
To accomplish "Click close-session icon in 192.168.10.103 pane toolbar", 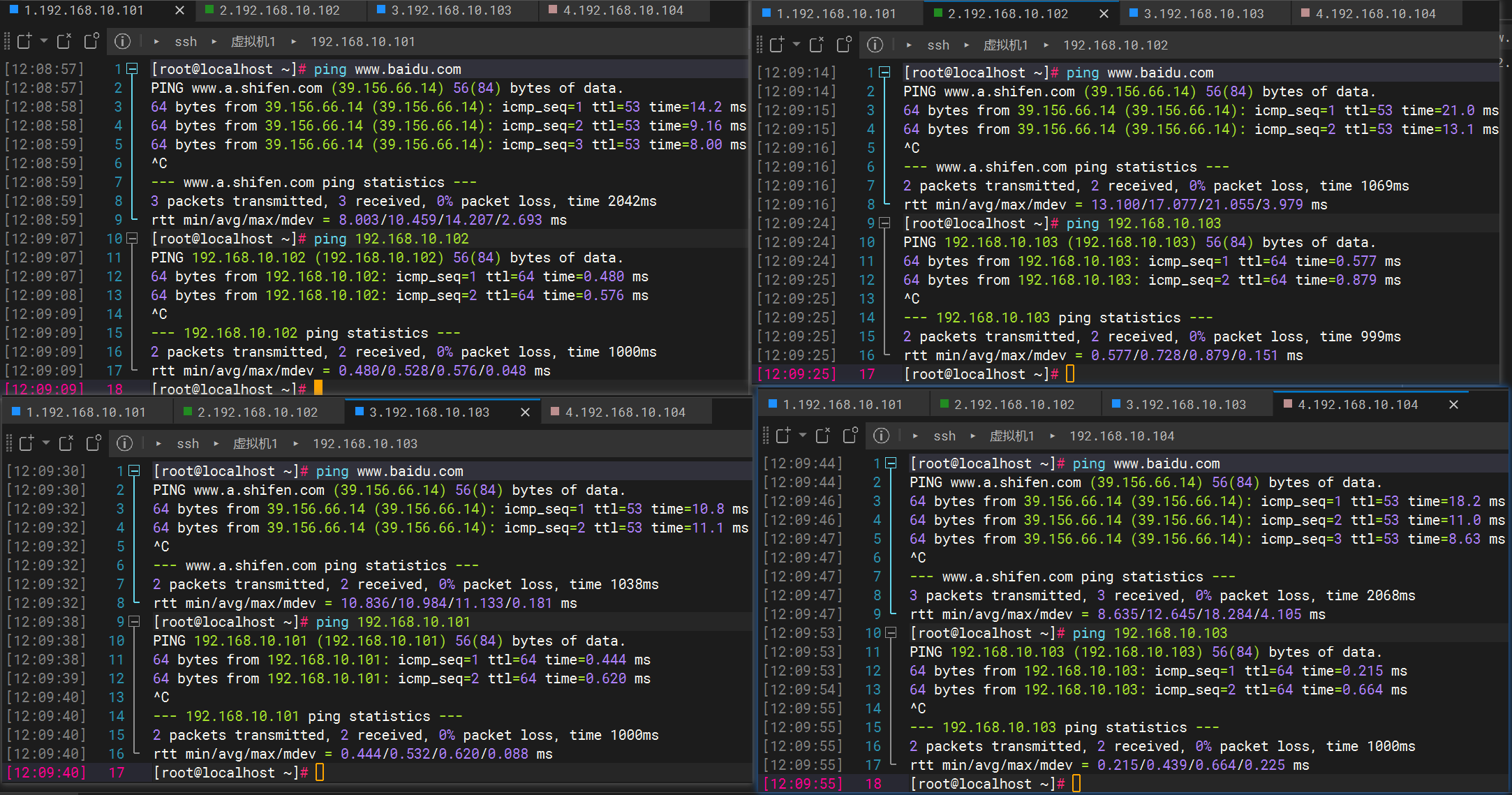I will click(66, 444).
